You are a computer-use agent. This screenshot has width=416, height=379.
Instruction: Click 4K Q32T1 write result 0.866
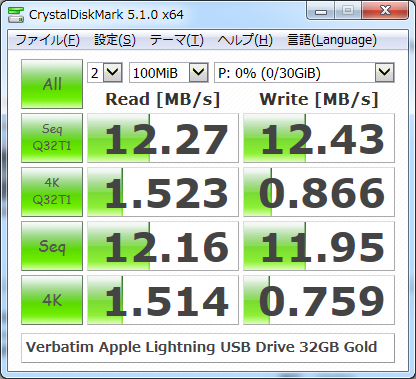click(x=319, y=192)
